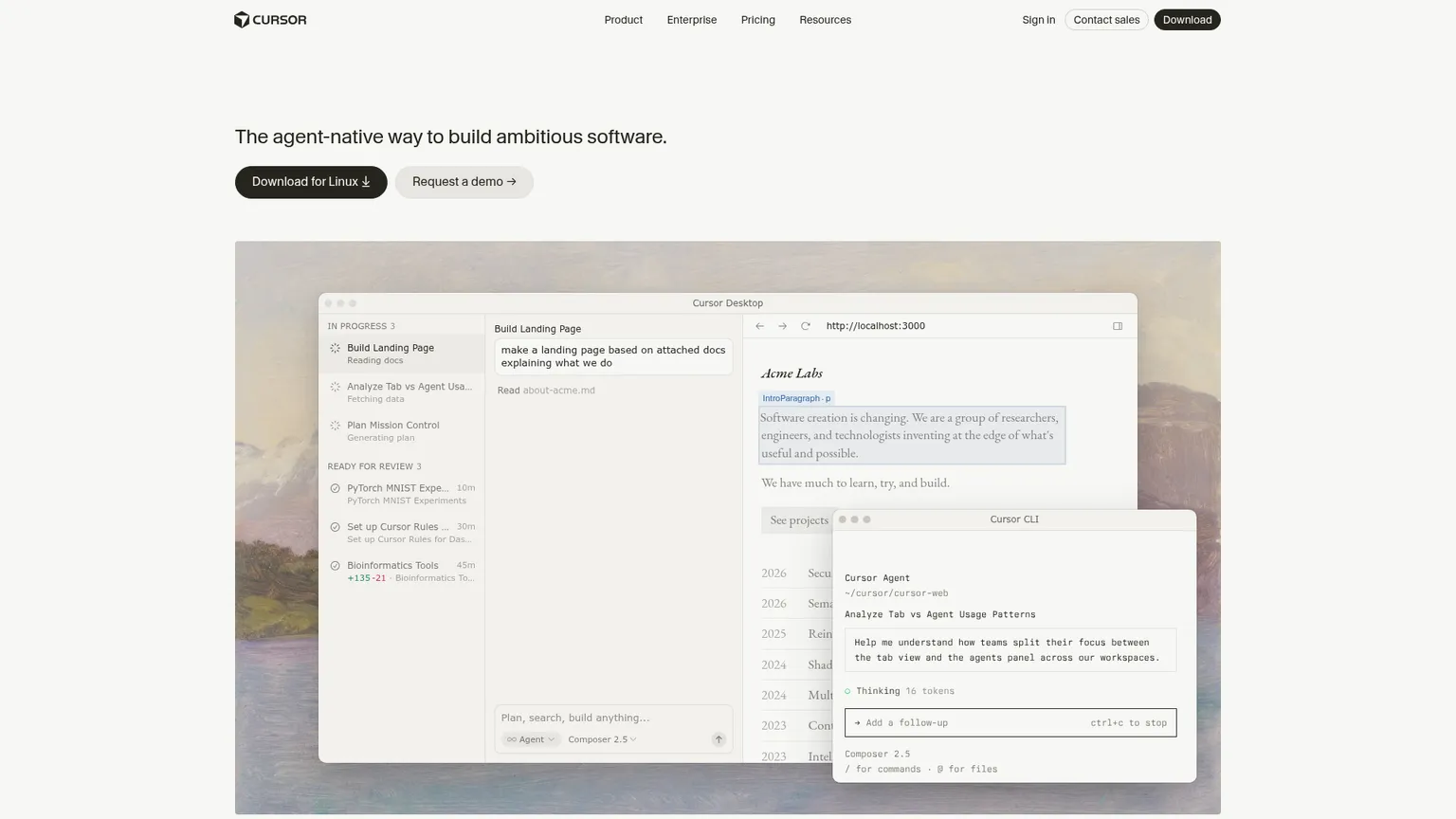This screenshot has height=819, width=1456.
Task: Open the Bioinformatics Tools review item
Action: pos(402,572)
